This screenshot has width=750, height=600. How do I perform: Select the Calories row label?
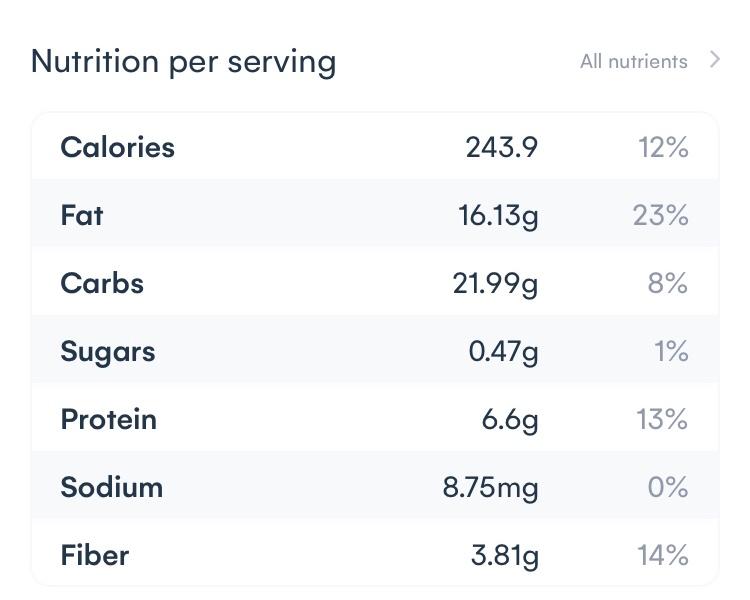(117, 147)
